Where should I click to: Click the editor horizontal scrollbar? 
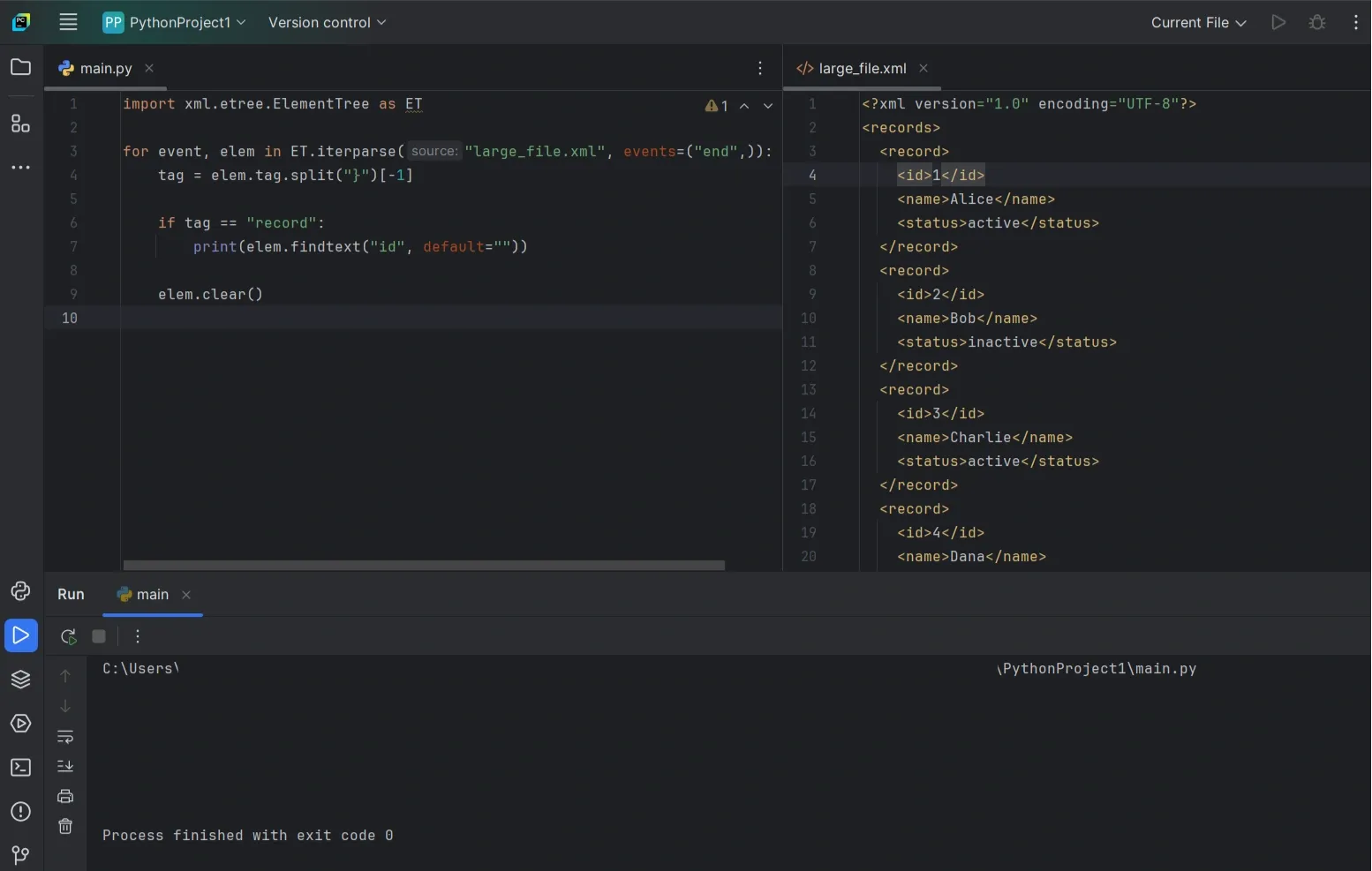(x=424, y=566)
